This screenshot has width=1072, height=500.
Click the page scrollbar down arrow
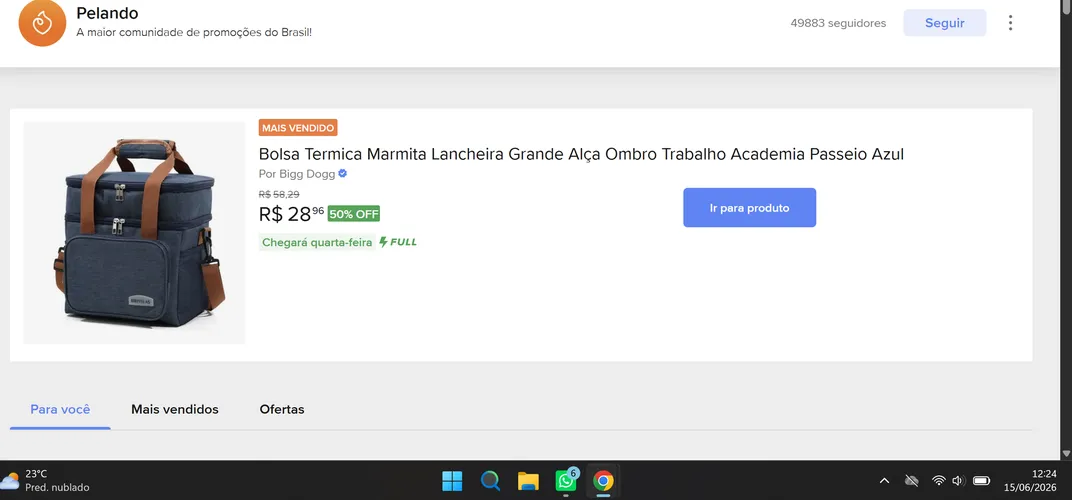[1066, 453]
